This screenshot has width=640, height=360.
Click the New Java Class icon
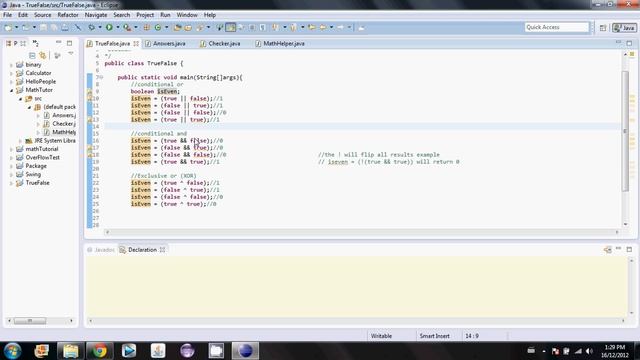pos(158,27)
